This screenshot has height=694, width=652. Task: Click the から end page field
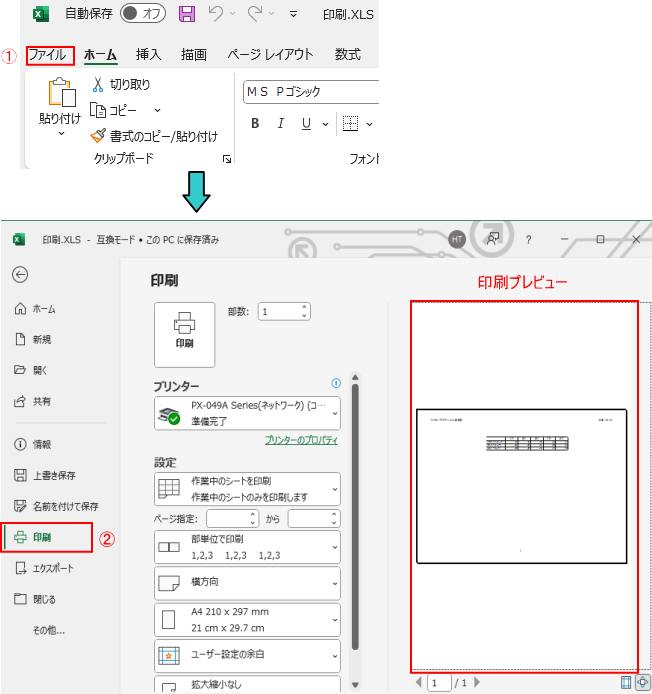tap(314, 518)
